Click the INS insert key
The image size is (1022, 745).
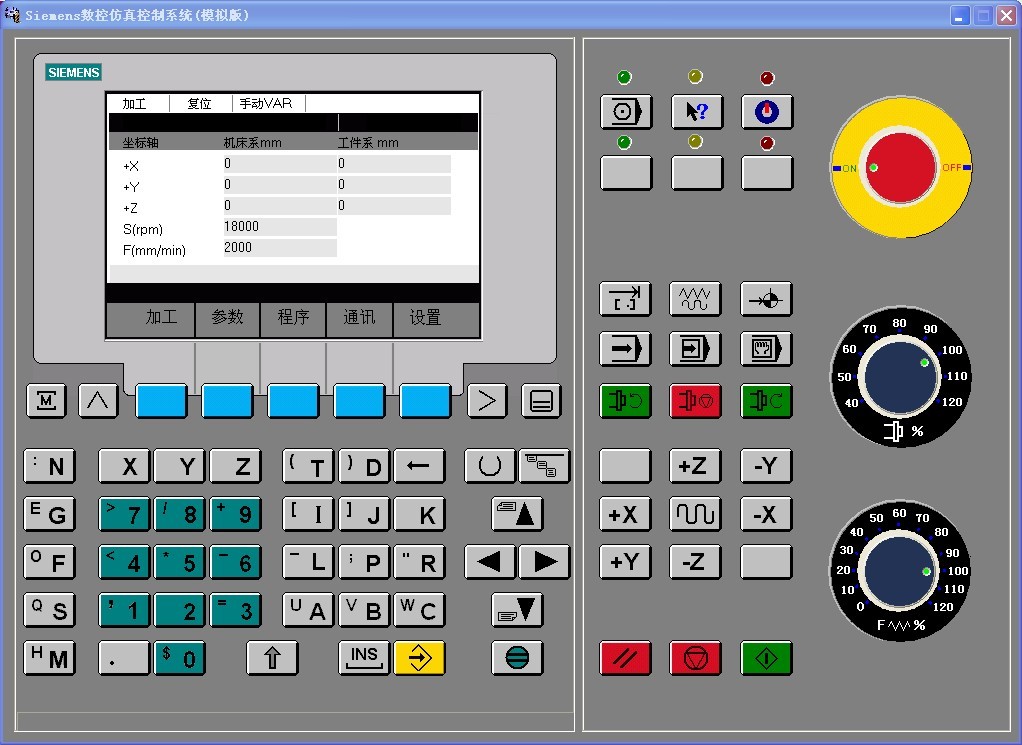point(364,658)
